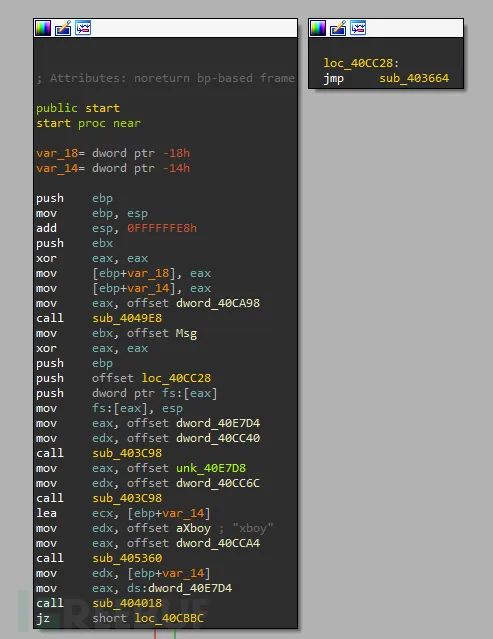This screenshot has height=639, width=493.
Task: Click the group nodes icon in loc_40CC28 node
Action: (x=358, y=28)
